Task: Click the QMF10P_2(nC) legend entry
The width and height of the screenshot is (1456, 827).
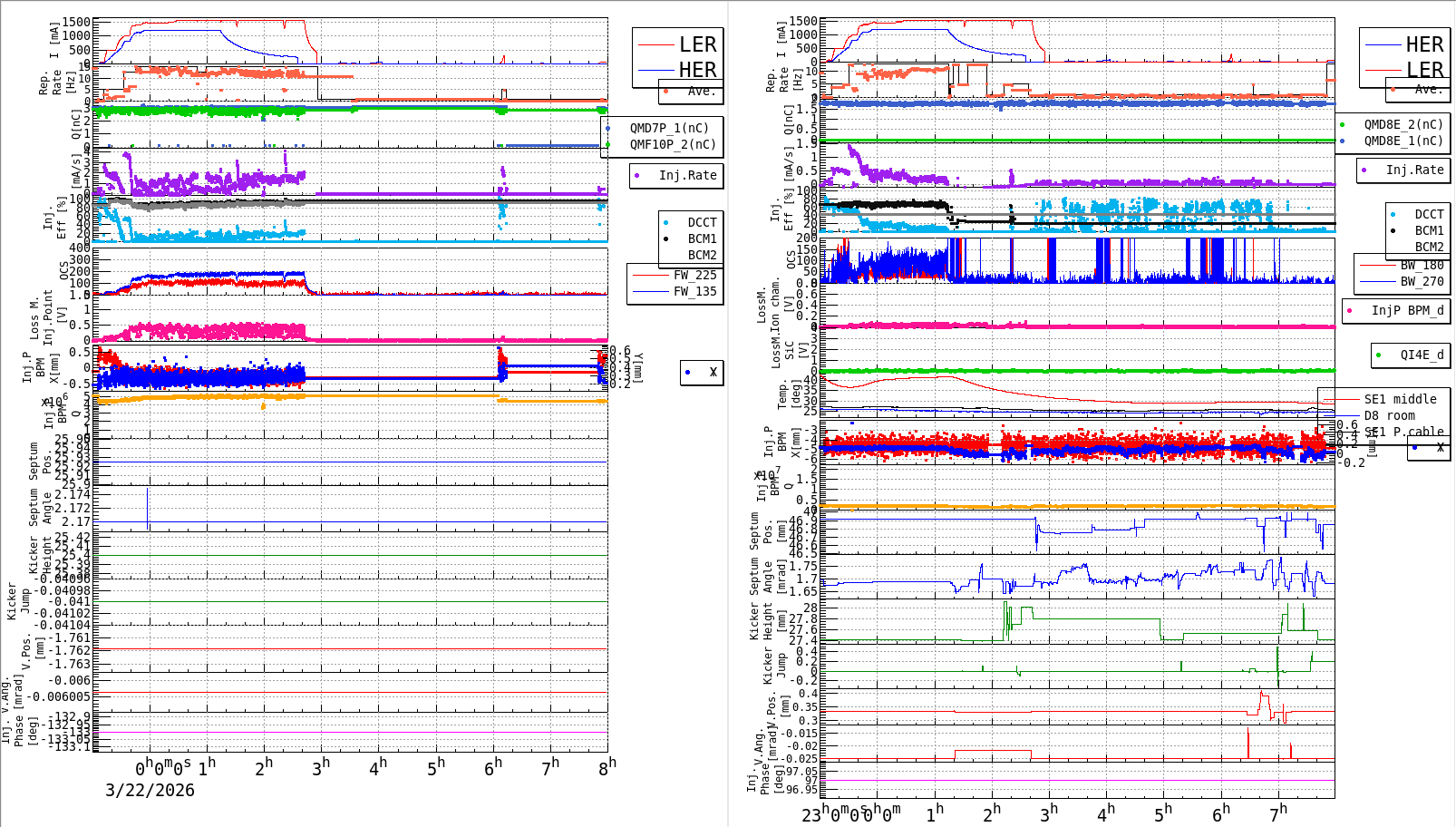Action: (673, 144)
